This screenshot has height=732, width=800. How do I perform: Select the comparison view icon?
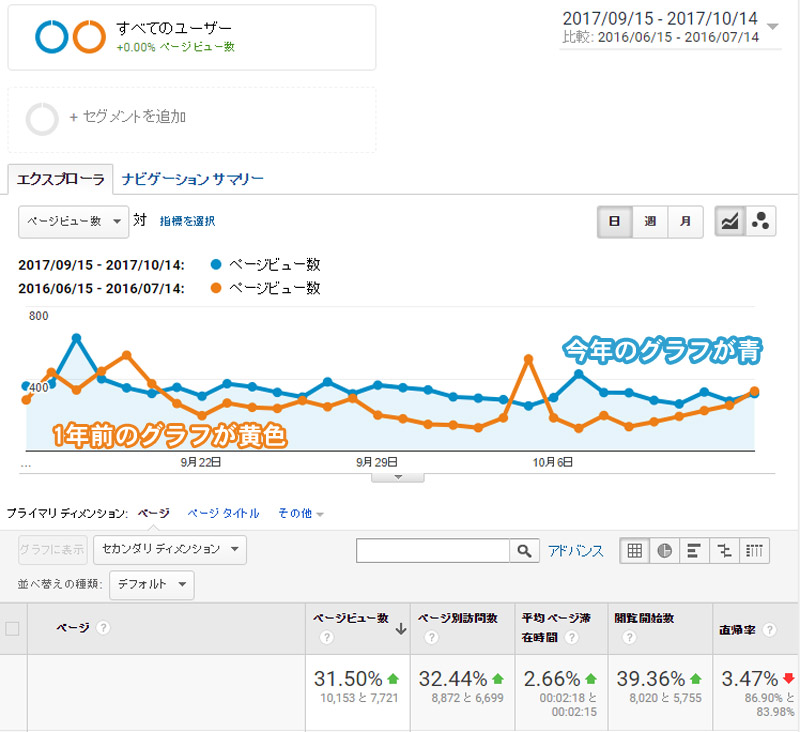(725, 550)
